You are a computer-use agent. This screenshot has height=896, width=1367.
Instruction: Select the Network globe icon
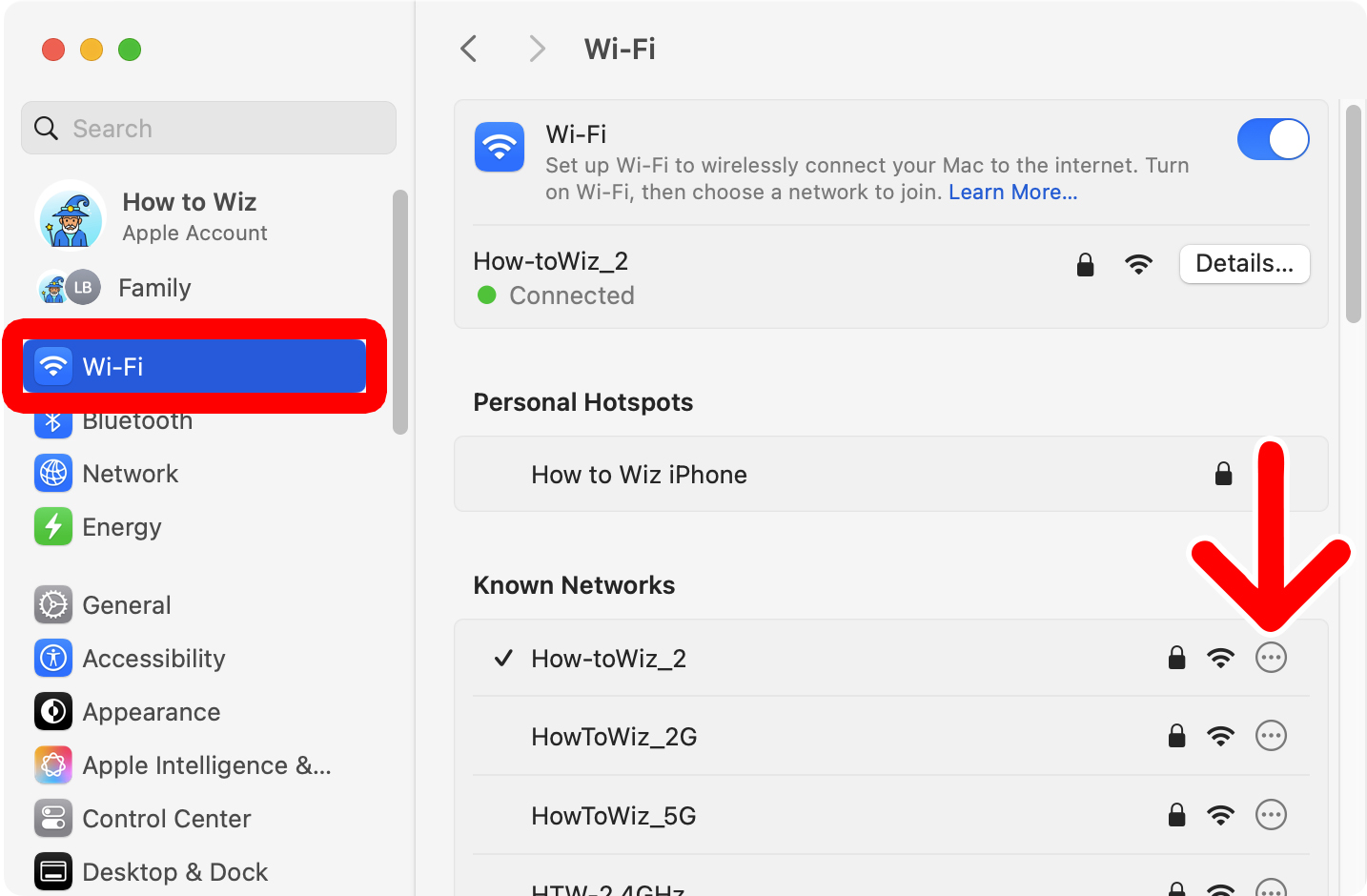coord(53,473)
